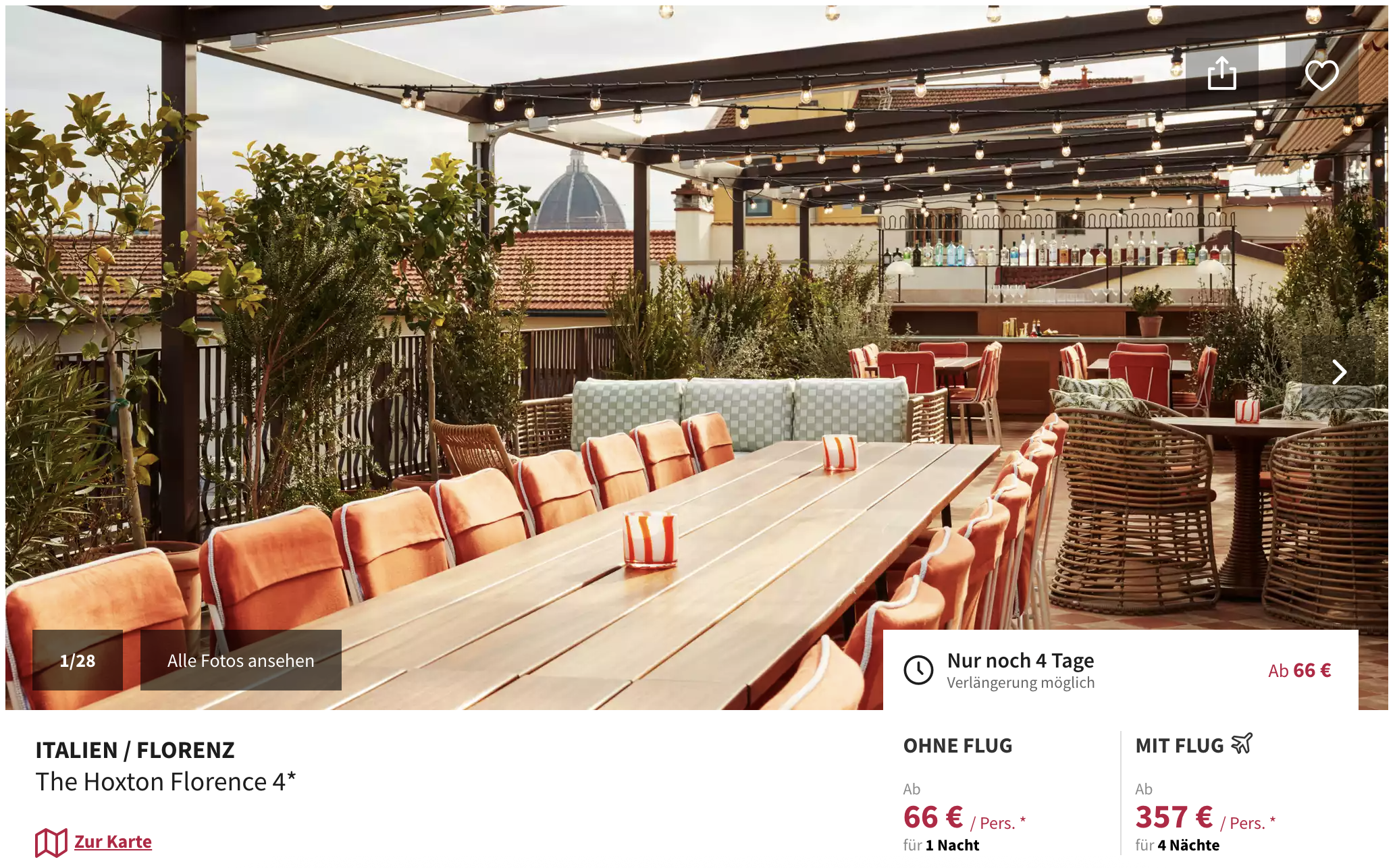
Task: Click the Ab 66 € banner price
Action: tap(1299, 670)
